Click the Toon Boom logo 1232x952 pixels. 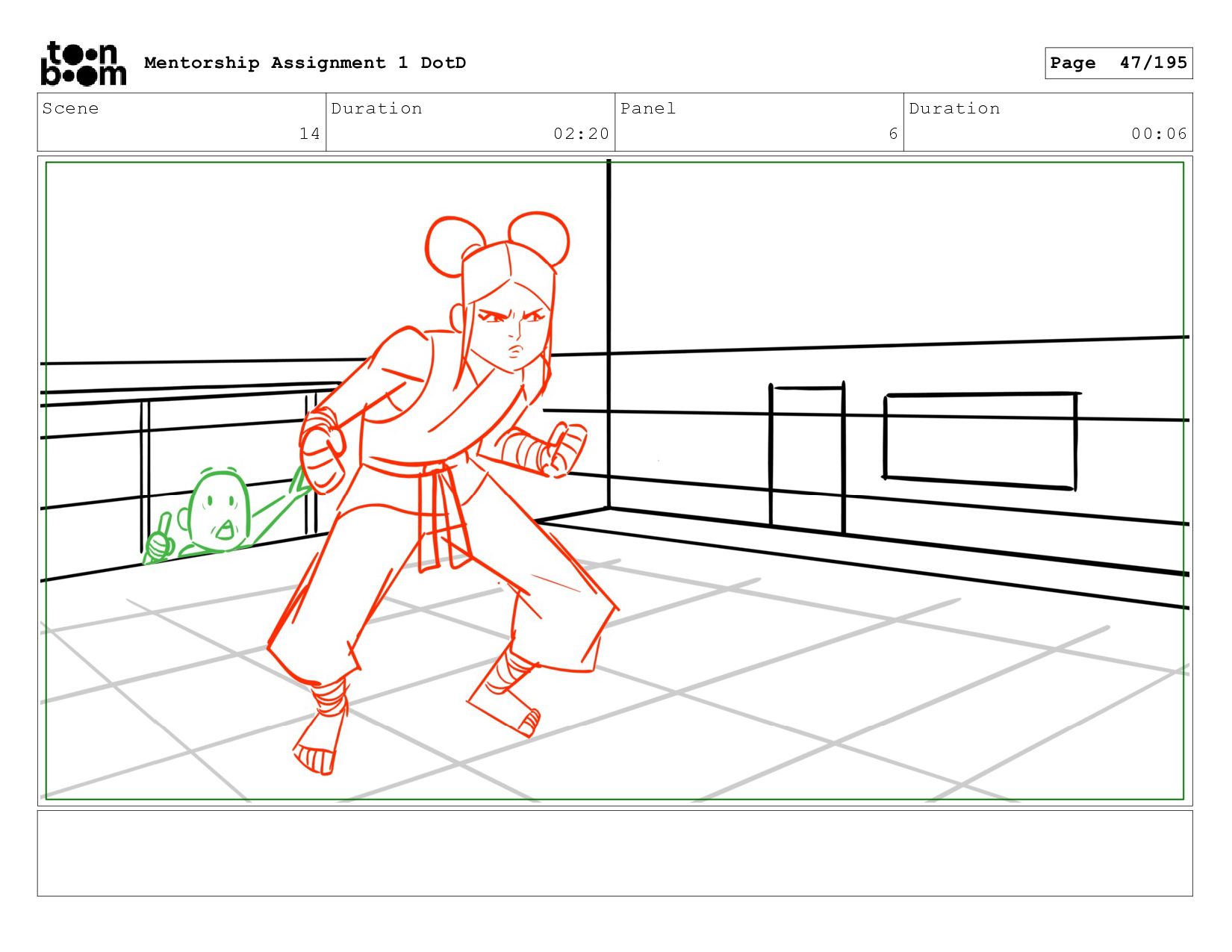[83, 63]
